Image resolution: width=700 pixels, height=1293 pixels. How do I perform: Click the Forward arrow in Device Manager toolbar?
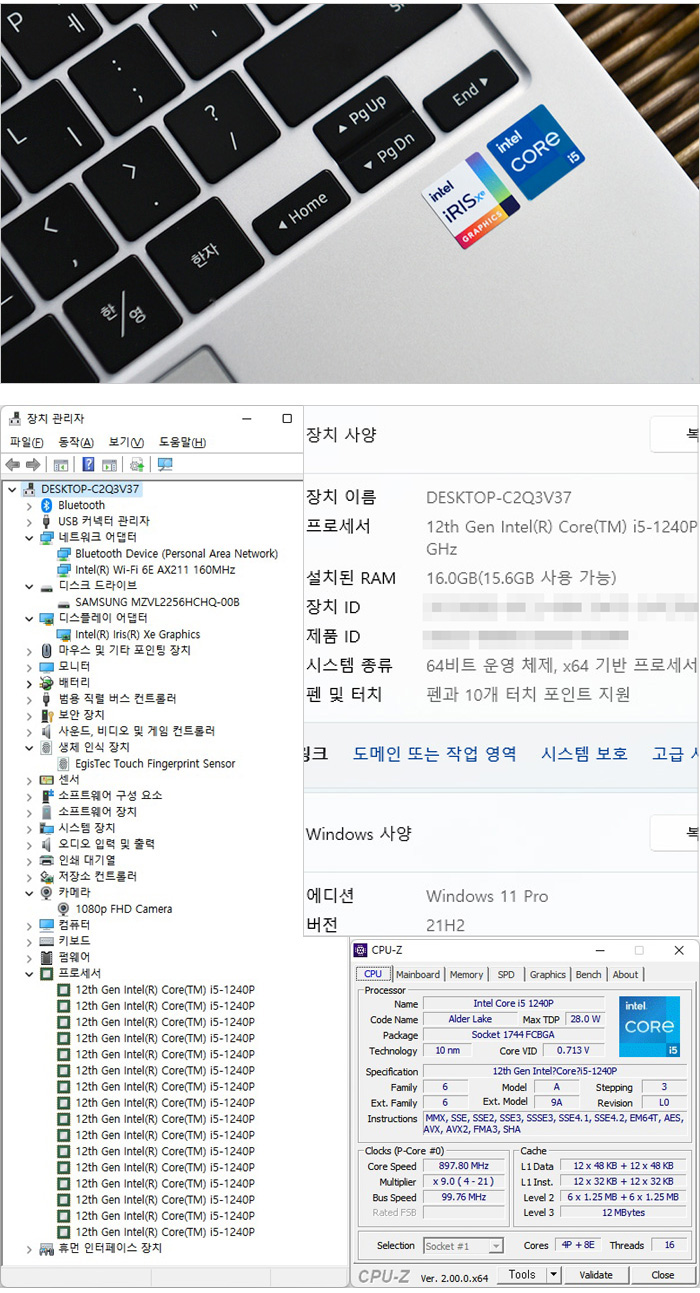(33, 465)
